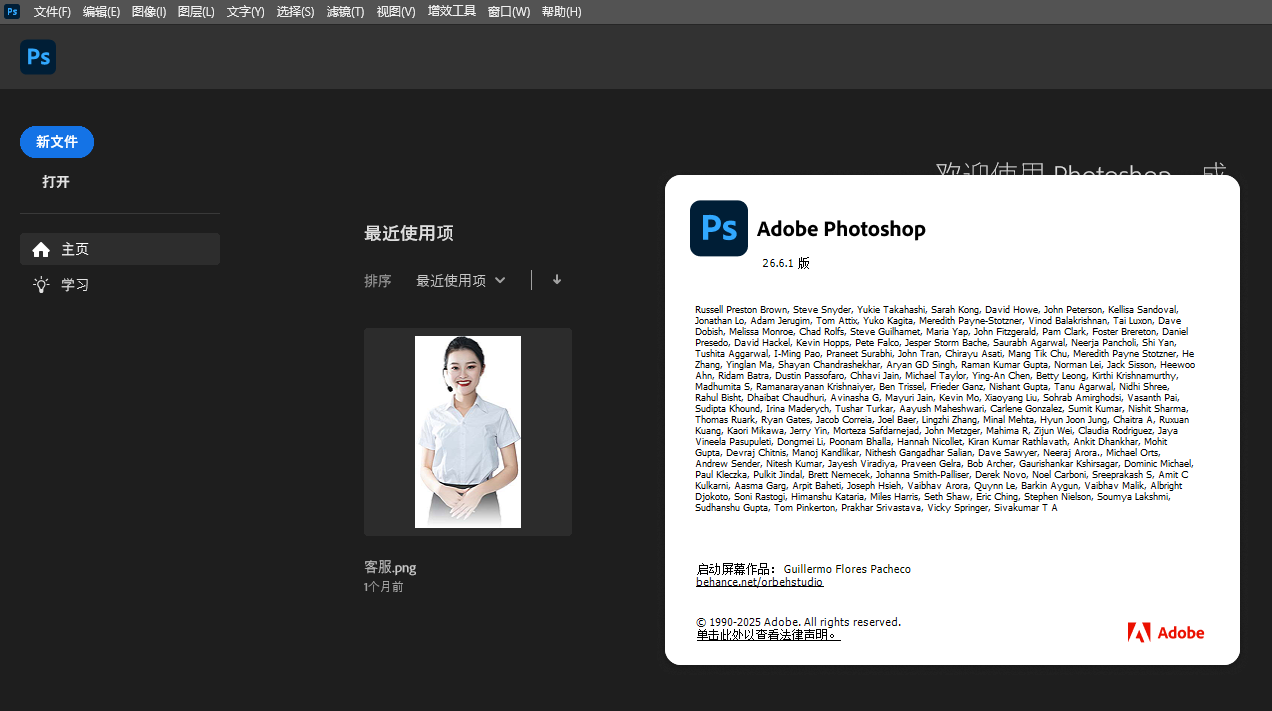Create a document with the 新文件 button
Viewport: 1272px width, 711px height.
(57, 142)
